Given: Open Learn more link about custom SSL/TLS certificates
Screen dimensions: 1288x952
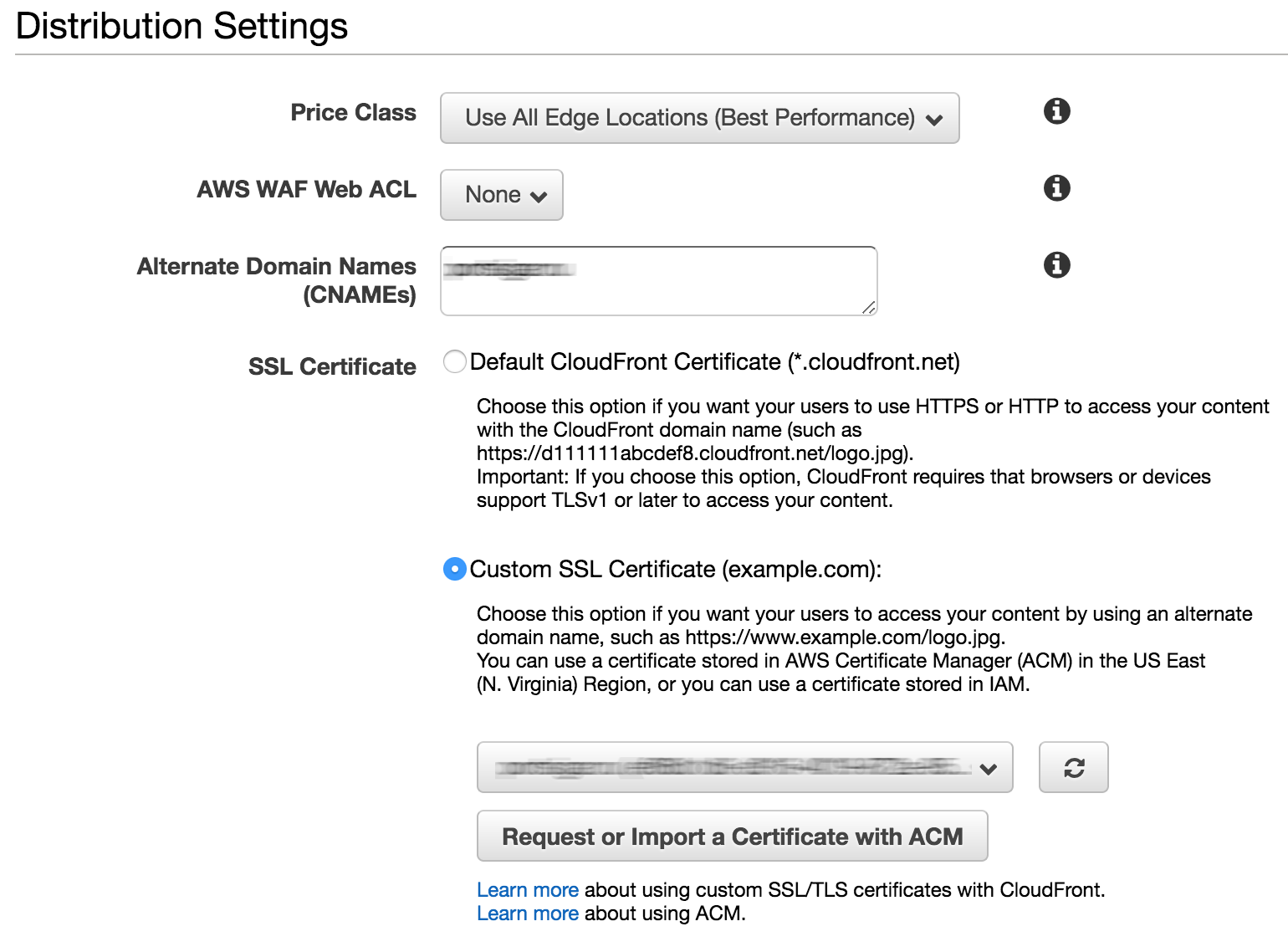Looking at the screenshot, I should 527,890.
